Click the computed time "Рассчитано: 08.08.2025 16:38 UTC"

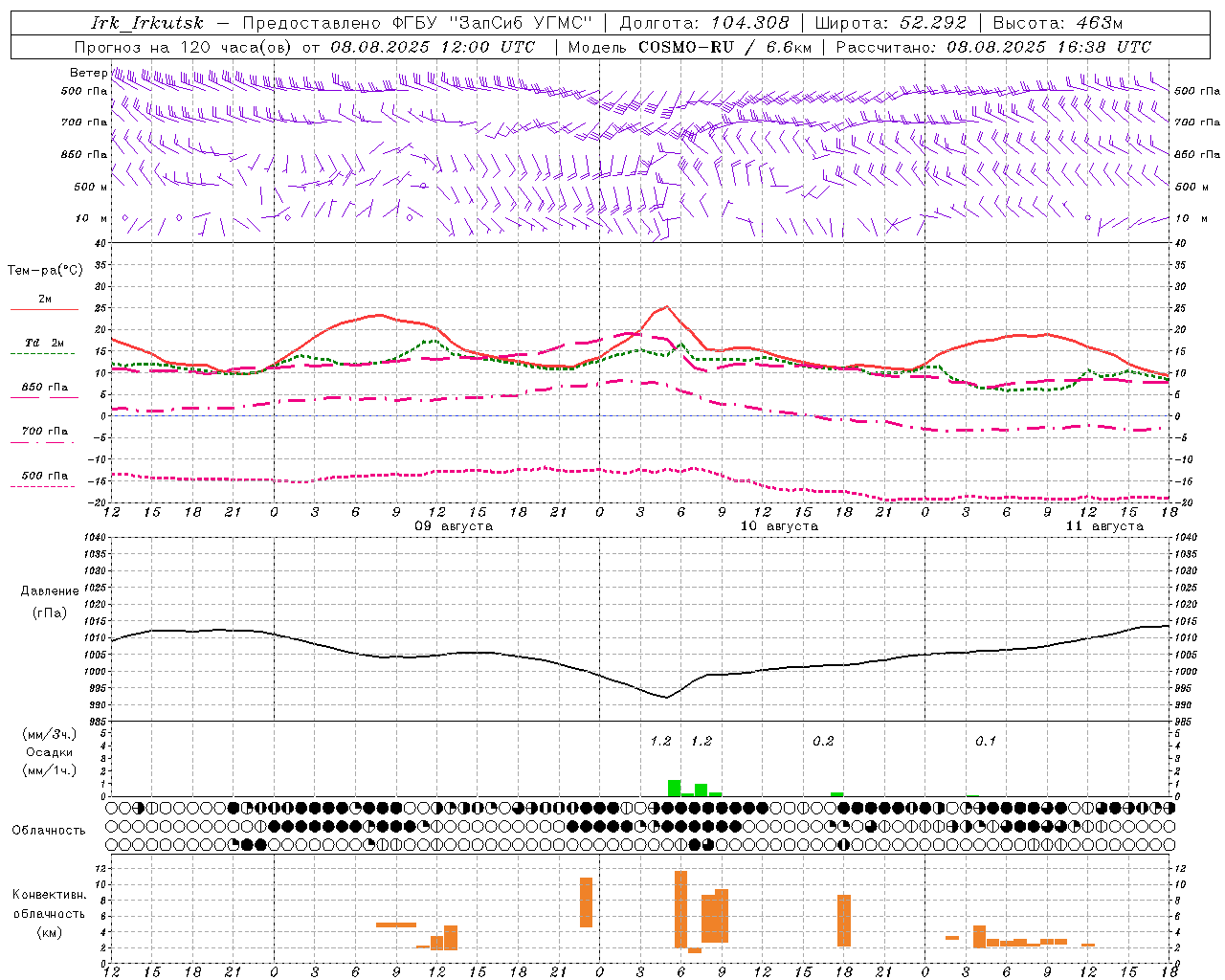993,47
